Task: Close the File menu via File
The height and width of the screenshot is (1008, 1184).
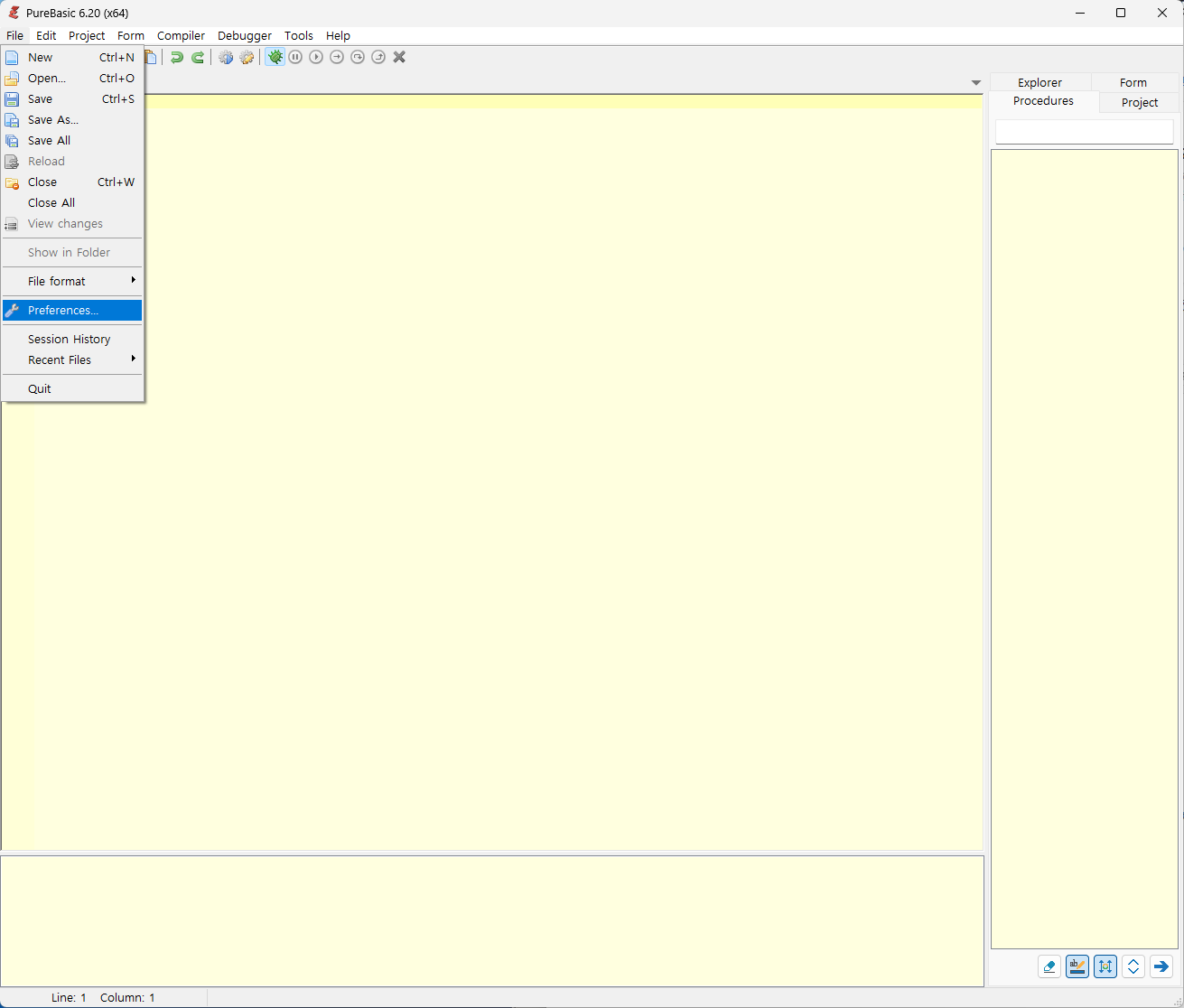Action: coord(14,35)
